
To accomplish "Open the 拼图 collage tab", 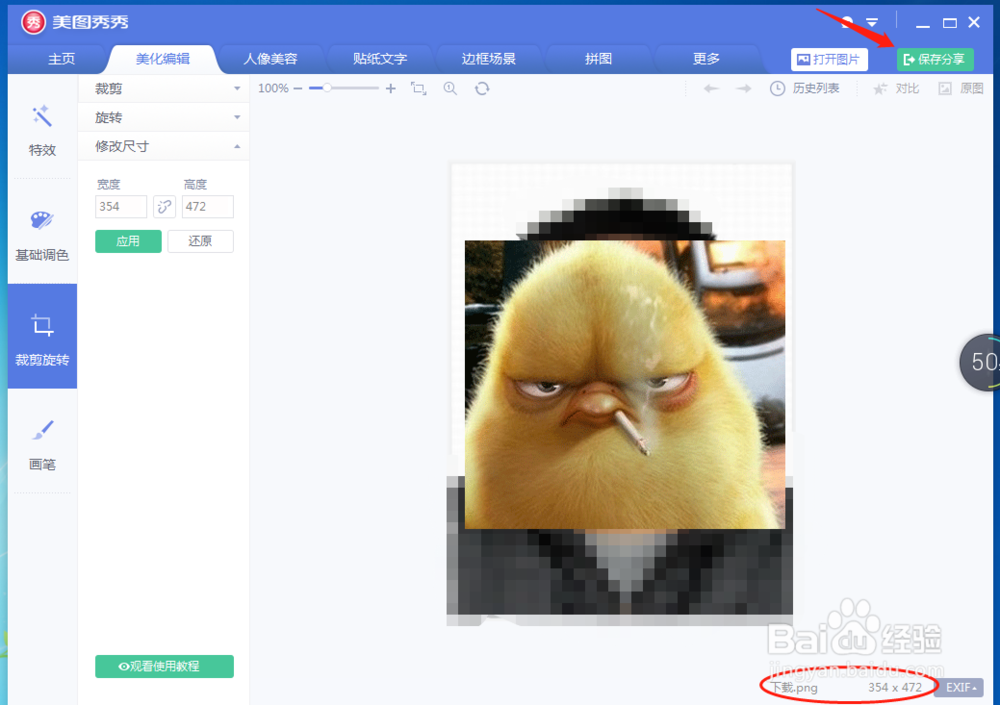I will [598, 59].
